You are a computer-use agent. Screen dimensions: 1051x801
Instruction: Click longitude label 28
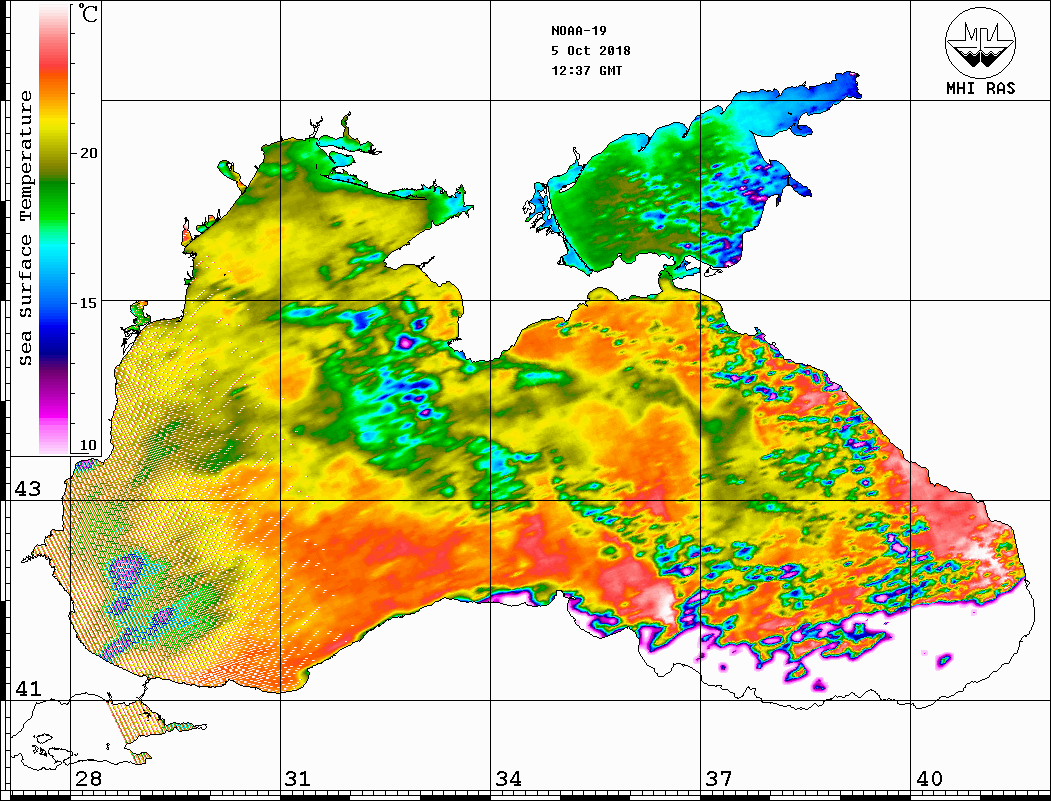coord(88,779)
